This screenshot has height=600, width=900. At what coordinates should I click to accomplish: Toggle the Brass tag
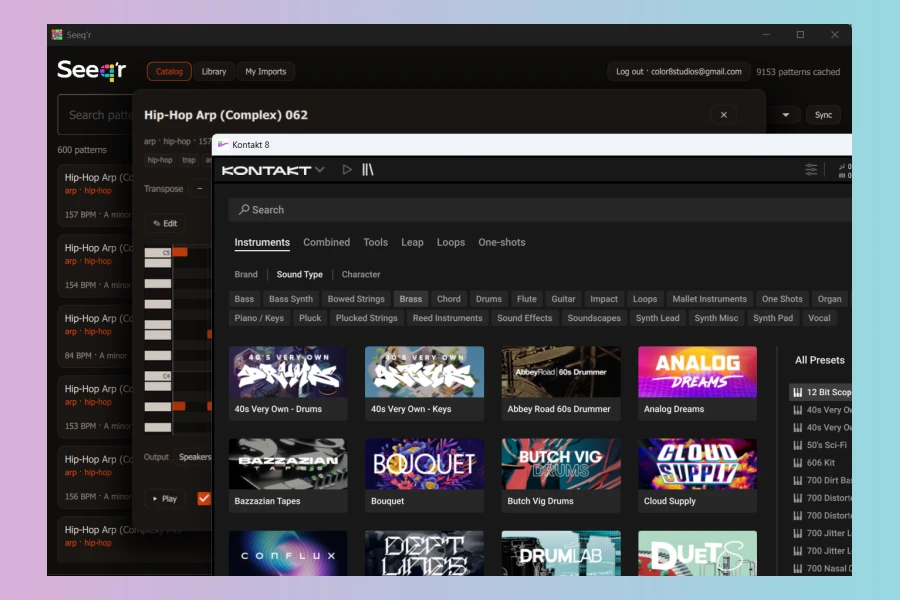click(410, 299)
